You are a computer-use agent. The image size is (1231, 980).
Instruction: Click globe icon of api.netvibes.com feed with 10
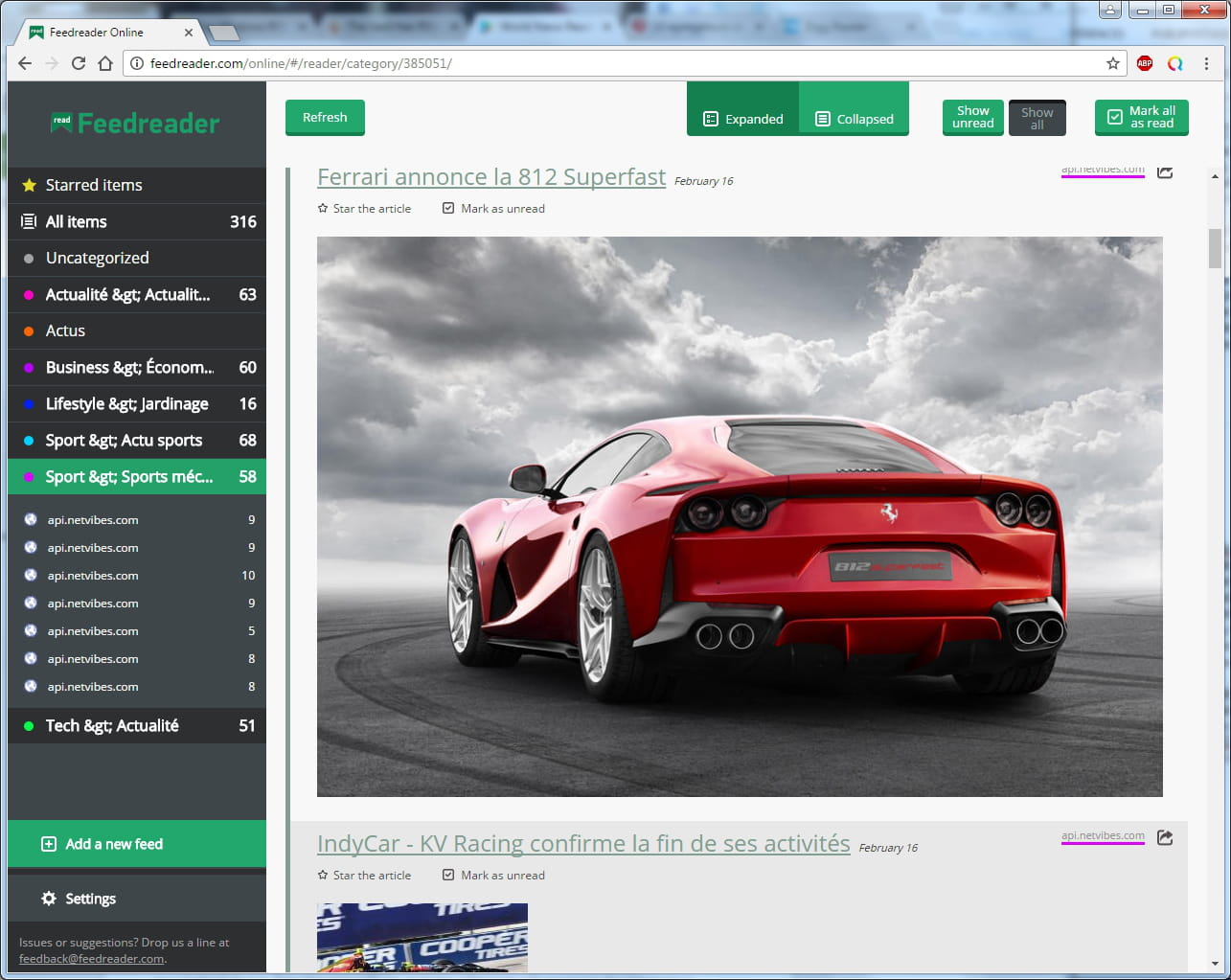coord(31,575)
